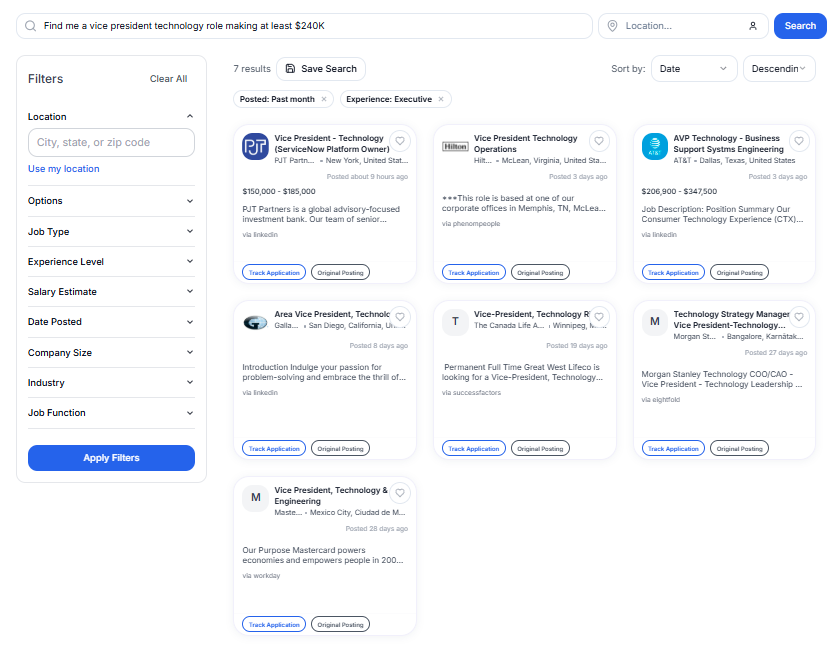Toggle favorite on Canada Life Vice-President job
840x657 pixels.
pos(599,317)
